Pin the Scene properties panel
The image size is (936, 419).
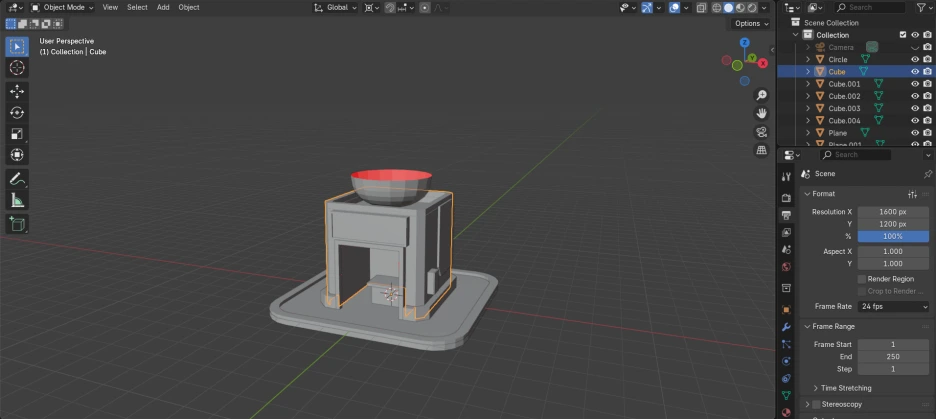tap(927, 174)
